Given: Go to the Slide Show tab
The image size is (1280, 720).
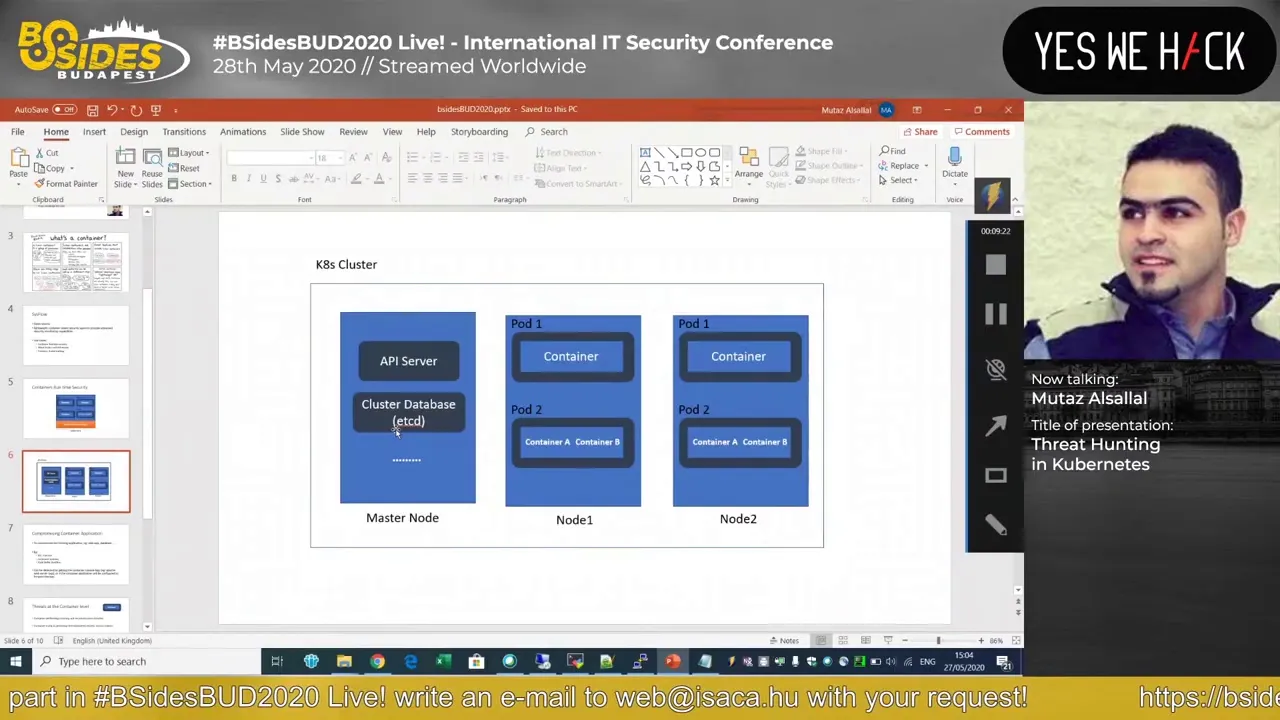Looking at the screenshot, I should pos(302,132).
